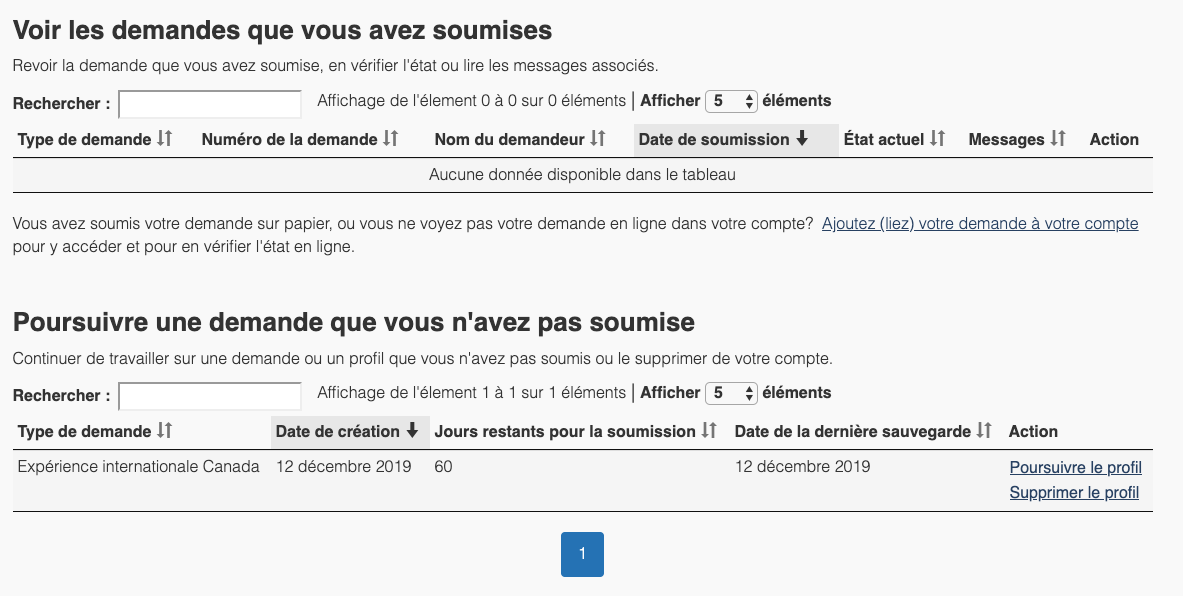1183x596 pixels.
Task: Click sort icon beside Numéro de la demande
Action: (x=391, y=139)
